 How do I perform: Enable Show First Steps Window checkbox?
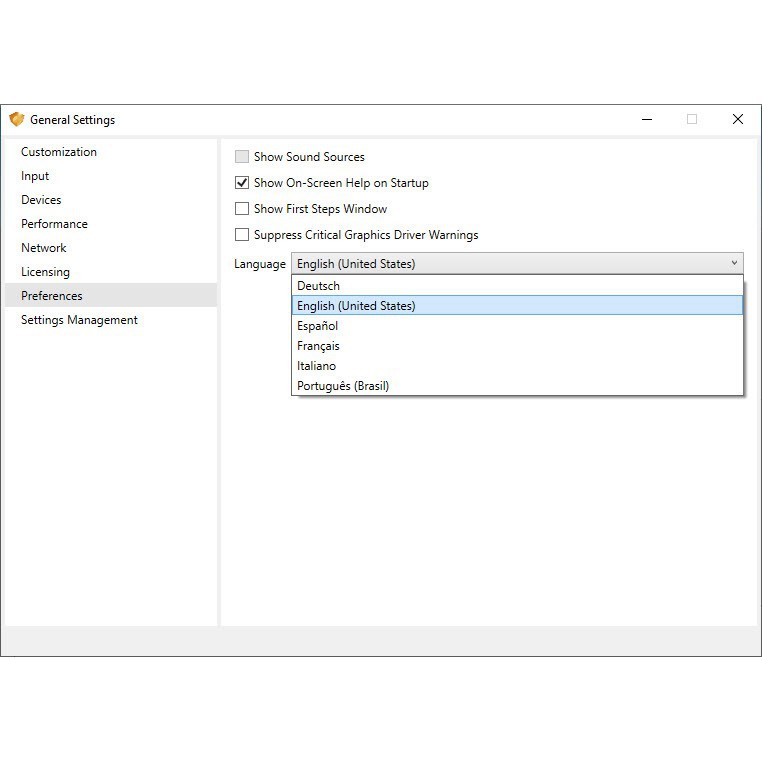[x=242, y=209]
